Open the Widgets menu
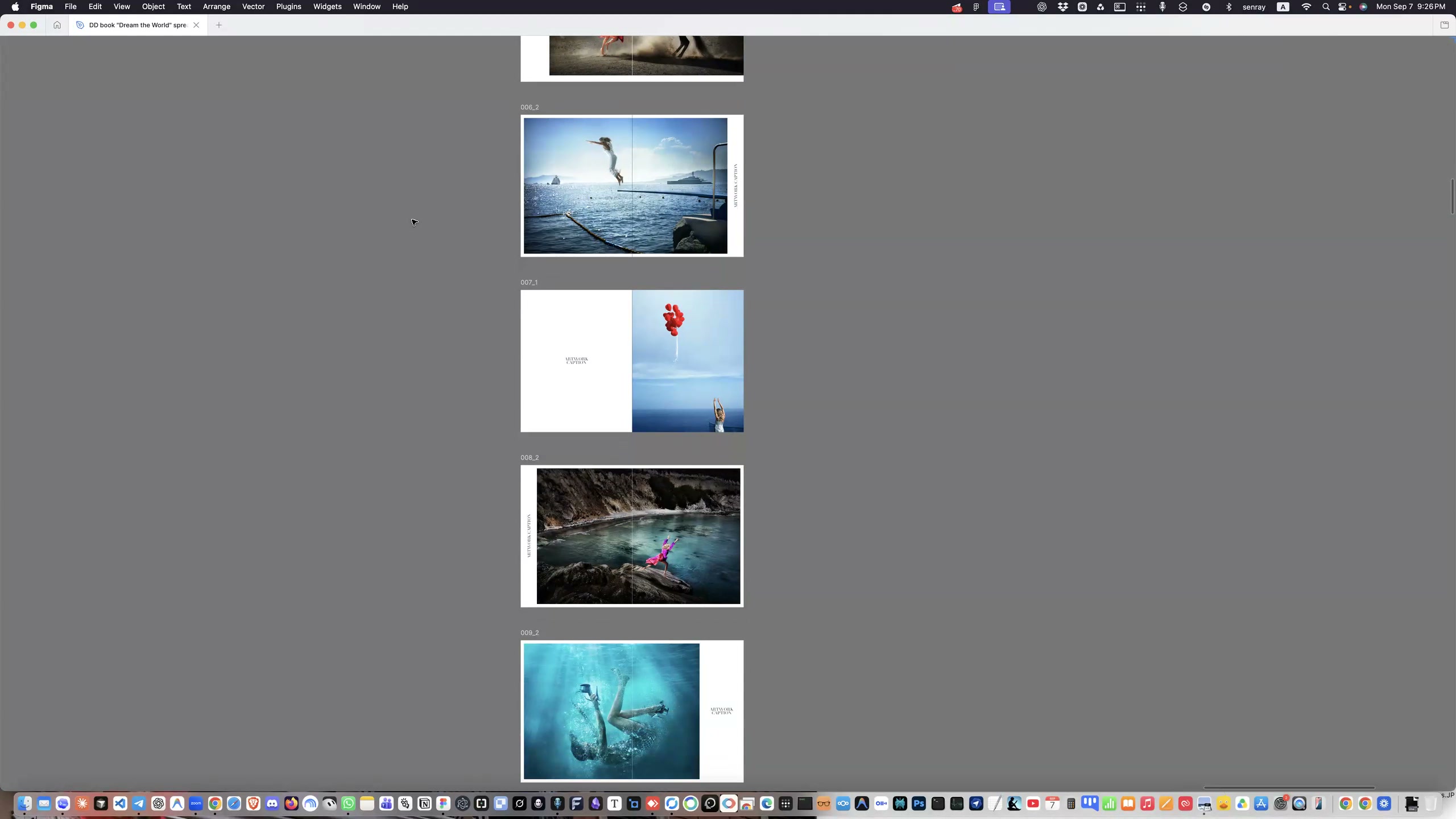 click(x=328, y=7)
